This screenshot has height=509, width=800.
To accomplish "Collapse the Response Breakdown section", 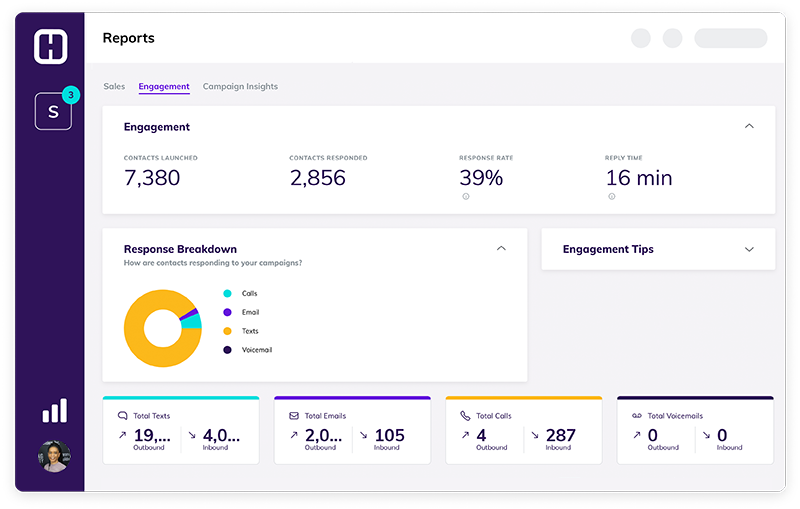I will [x=501, y=248].
